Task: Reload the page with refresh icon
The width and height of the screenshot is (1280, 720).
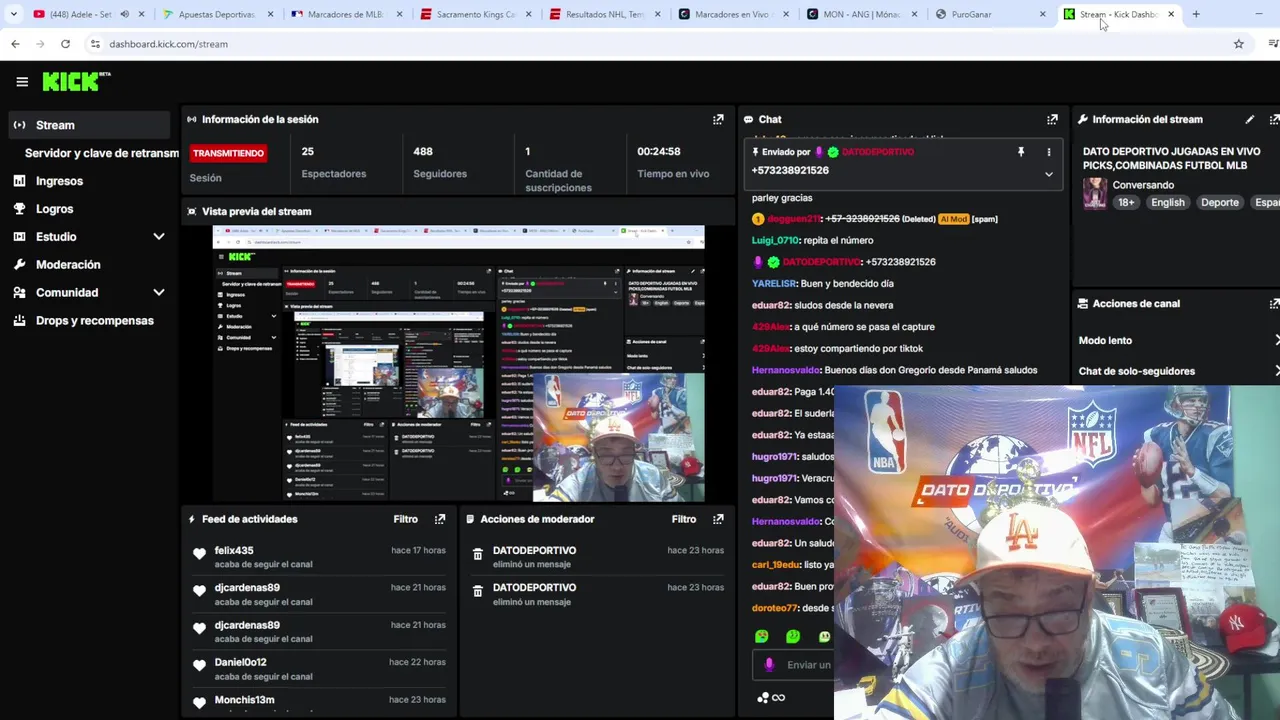Action: (x=65, y=44)
